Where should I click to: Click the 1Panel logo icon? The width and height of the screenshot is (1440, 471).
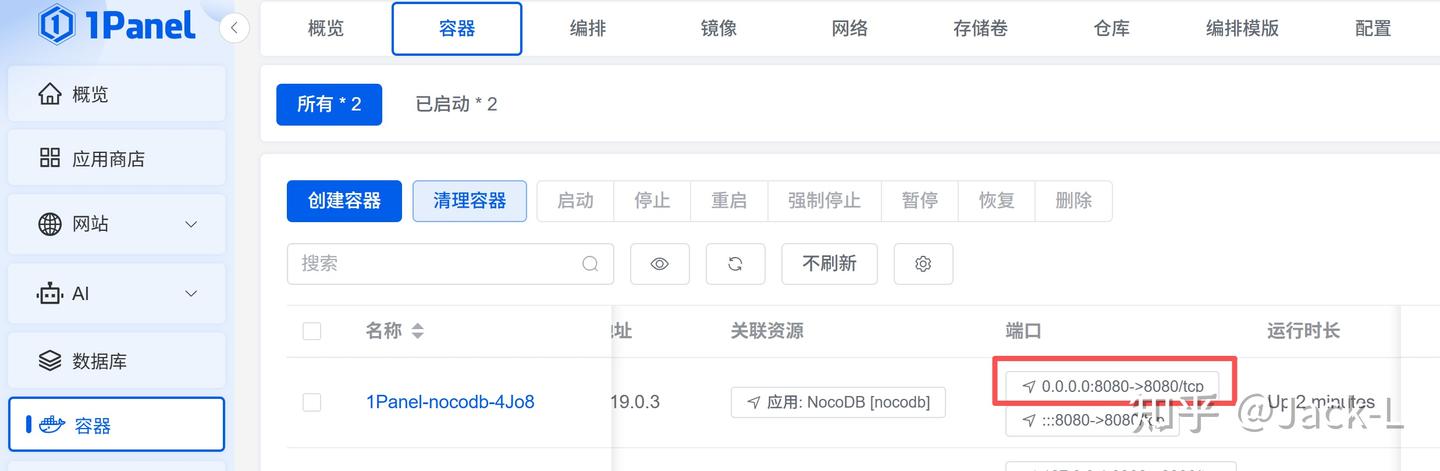click(x=57, y=25)
